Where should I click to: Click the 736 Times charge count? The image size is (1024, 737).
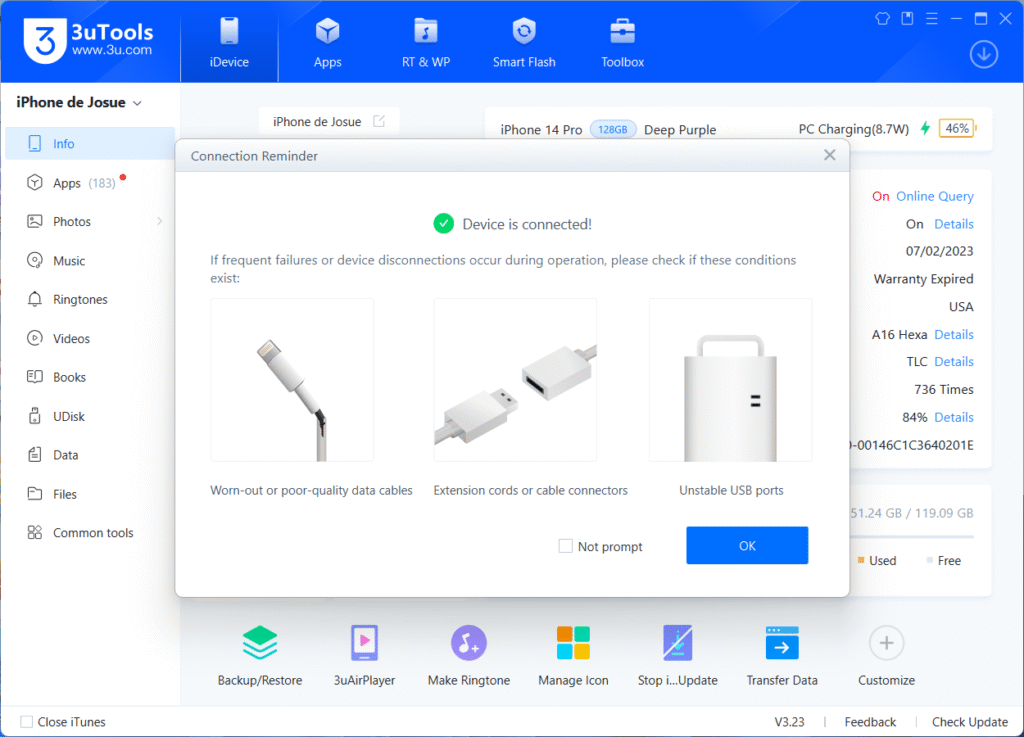[x=944, y=389]
